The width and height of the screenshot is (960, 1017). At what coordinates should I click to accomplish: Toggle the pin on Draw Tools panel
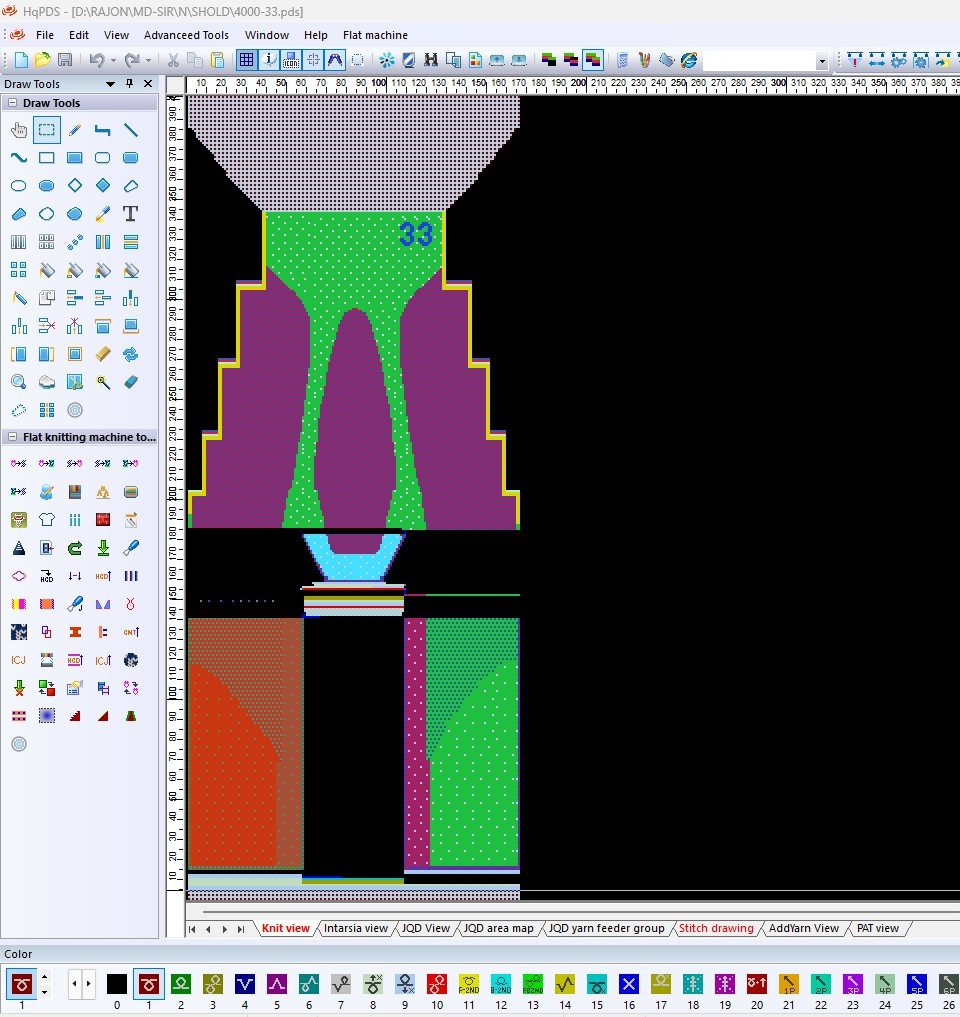[x=129, y=85]
